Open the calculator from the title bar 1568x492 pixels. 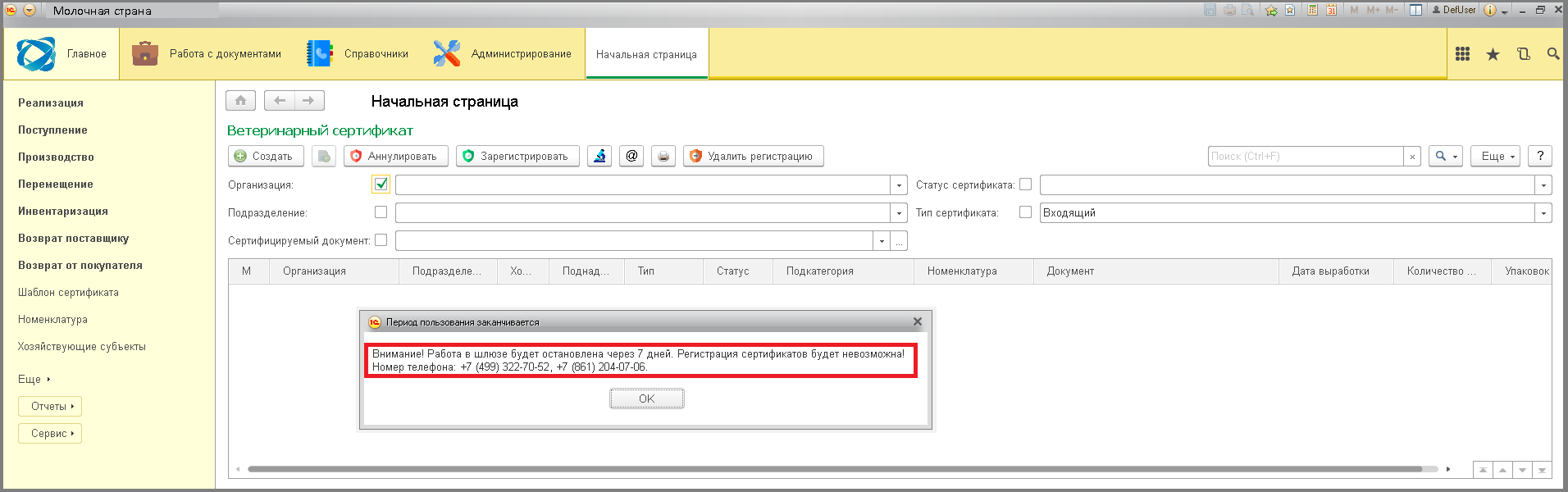[1312, 11]
